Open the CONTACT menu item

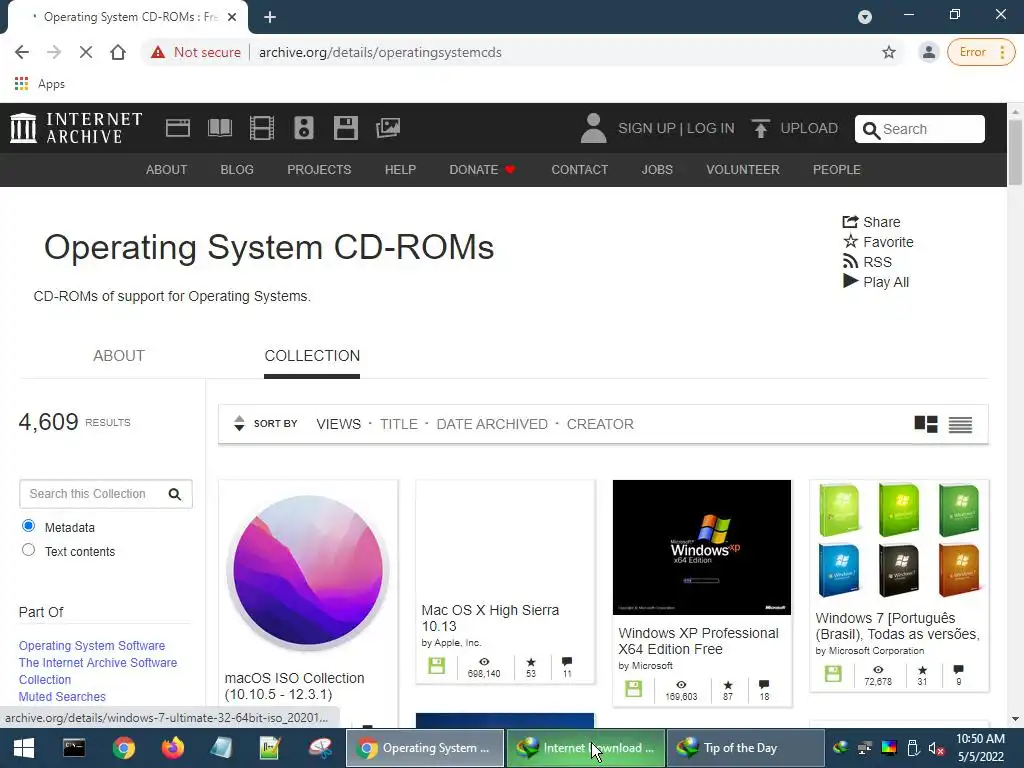coord(579,170)
